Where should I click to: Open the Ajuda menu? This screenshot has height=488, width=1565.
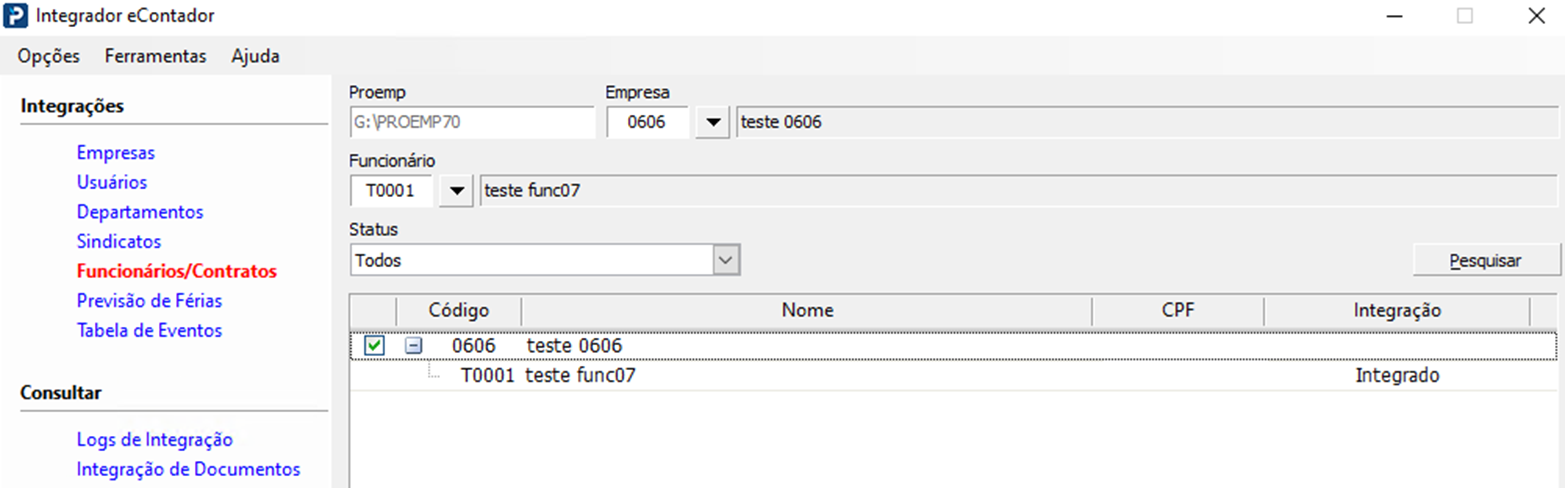click(x=255, y=56)
